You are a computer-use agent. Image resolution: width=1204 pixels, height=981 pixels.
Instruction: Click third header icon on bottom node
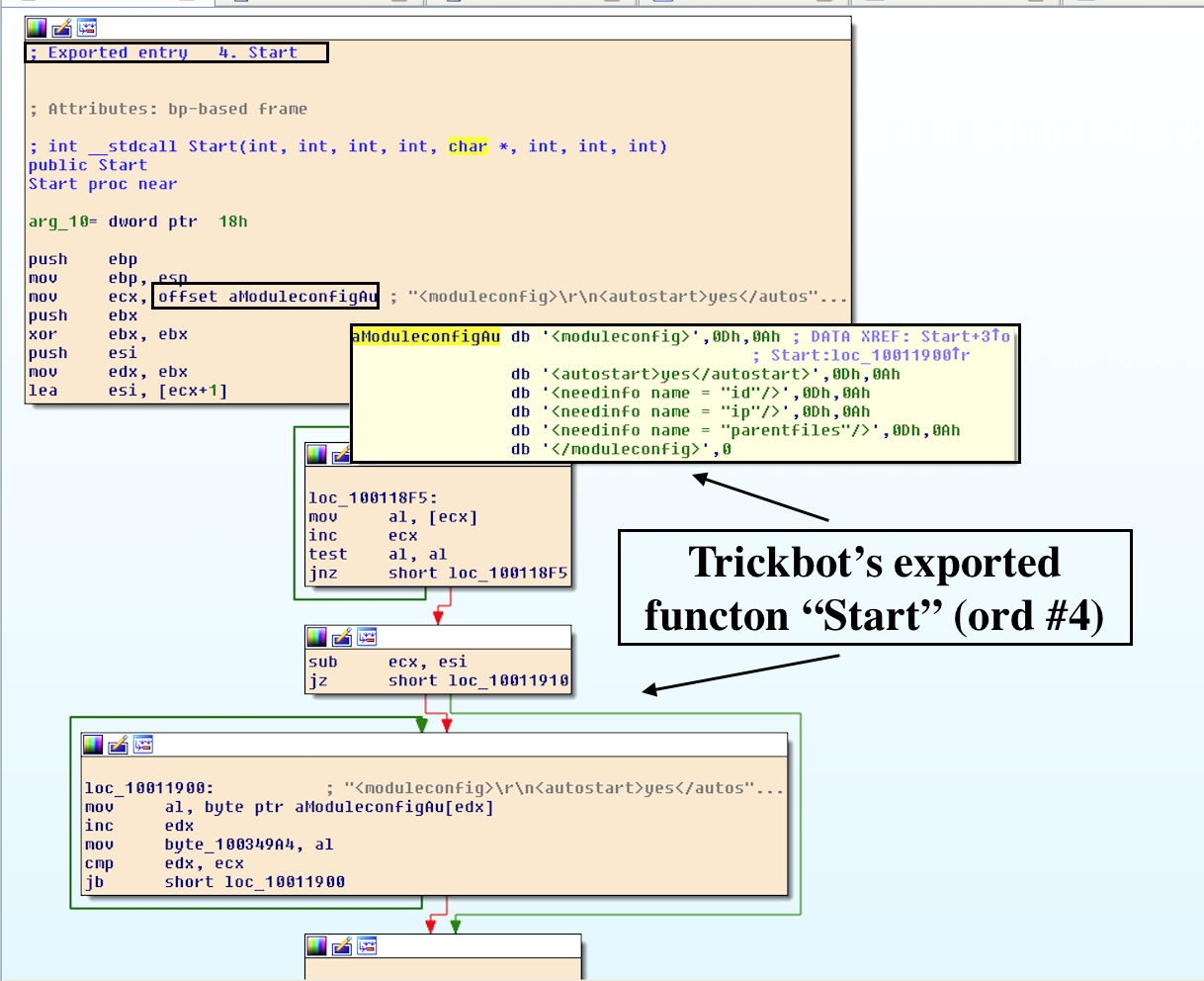[367, 945]
